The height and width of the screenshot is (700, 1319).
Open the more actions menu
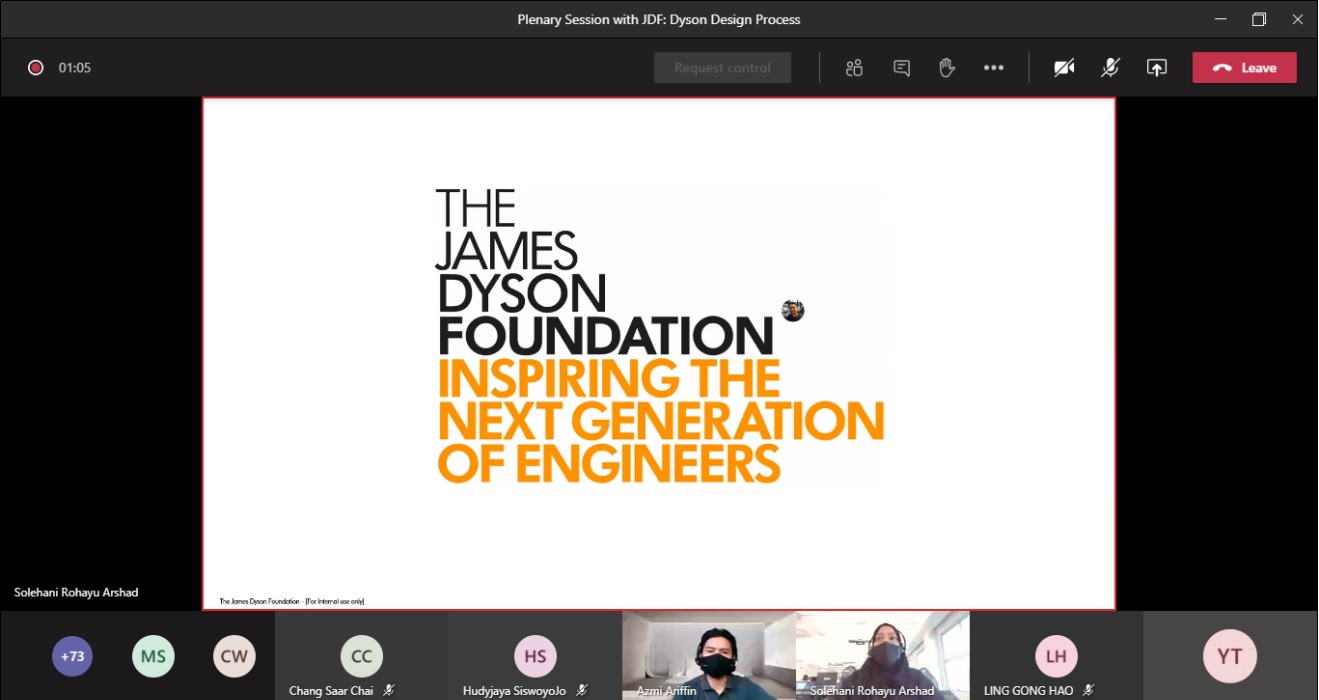tap(993, 67)
